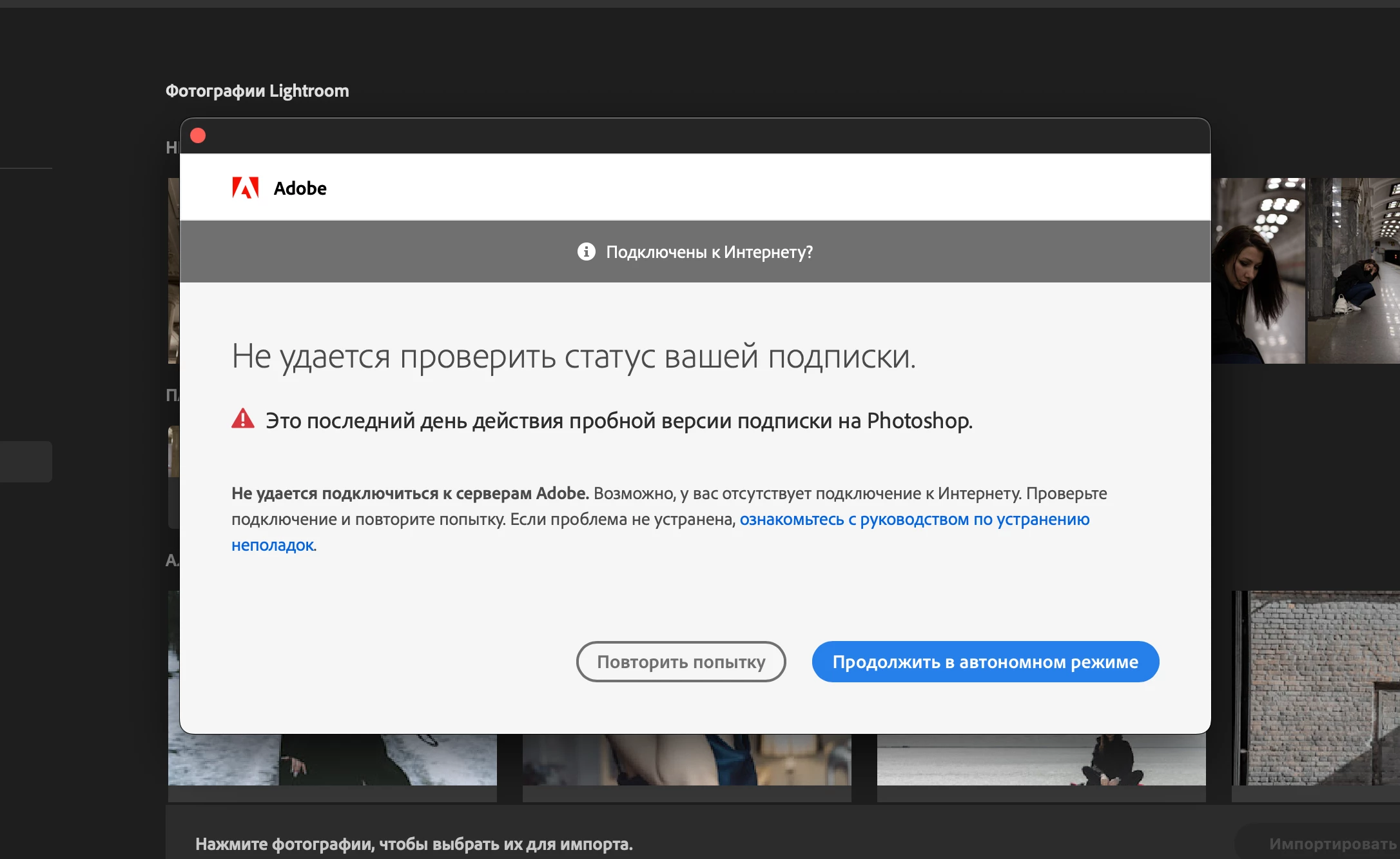Select the photo of person sitting on snow

point(1041,760)
